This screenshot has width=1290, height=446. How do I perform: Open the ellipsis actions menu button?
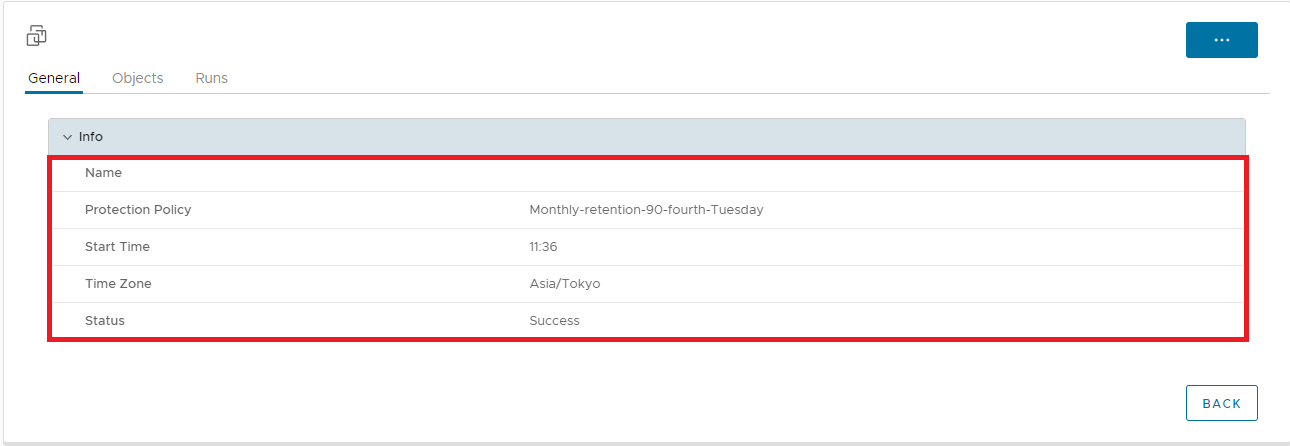point(1221,40)
